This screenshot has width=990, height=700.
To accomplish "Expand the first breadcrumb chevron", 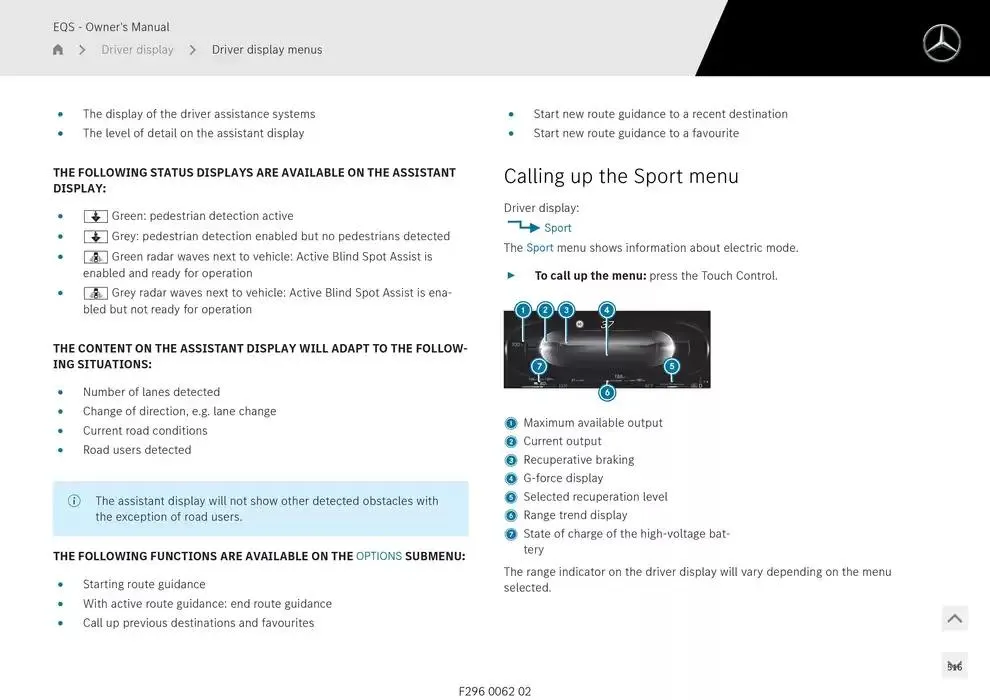I will click(x=82, y=49).
